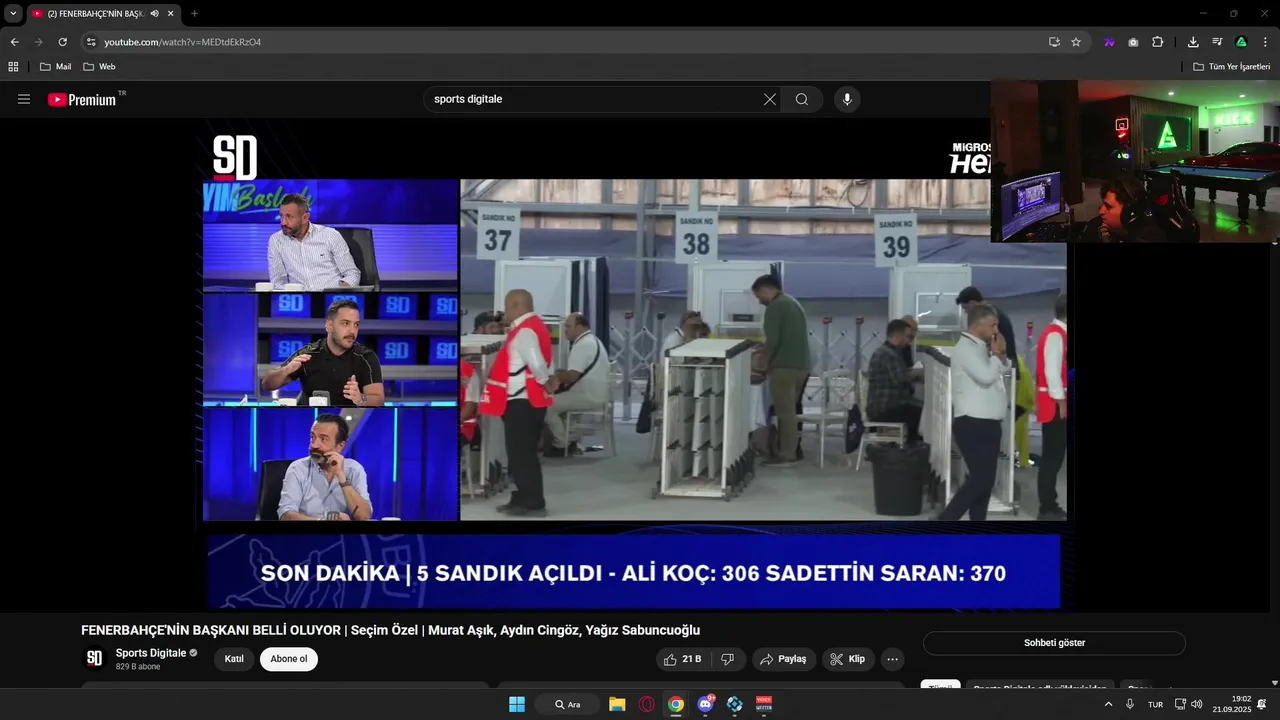Open volume control in system tray
This screenshot has height=720, width=1280.
tap(1197, 704)
